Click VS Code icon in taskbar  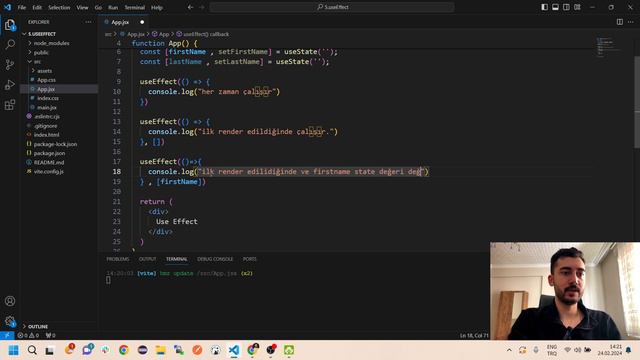click(x=234, y=350)
